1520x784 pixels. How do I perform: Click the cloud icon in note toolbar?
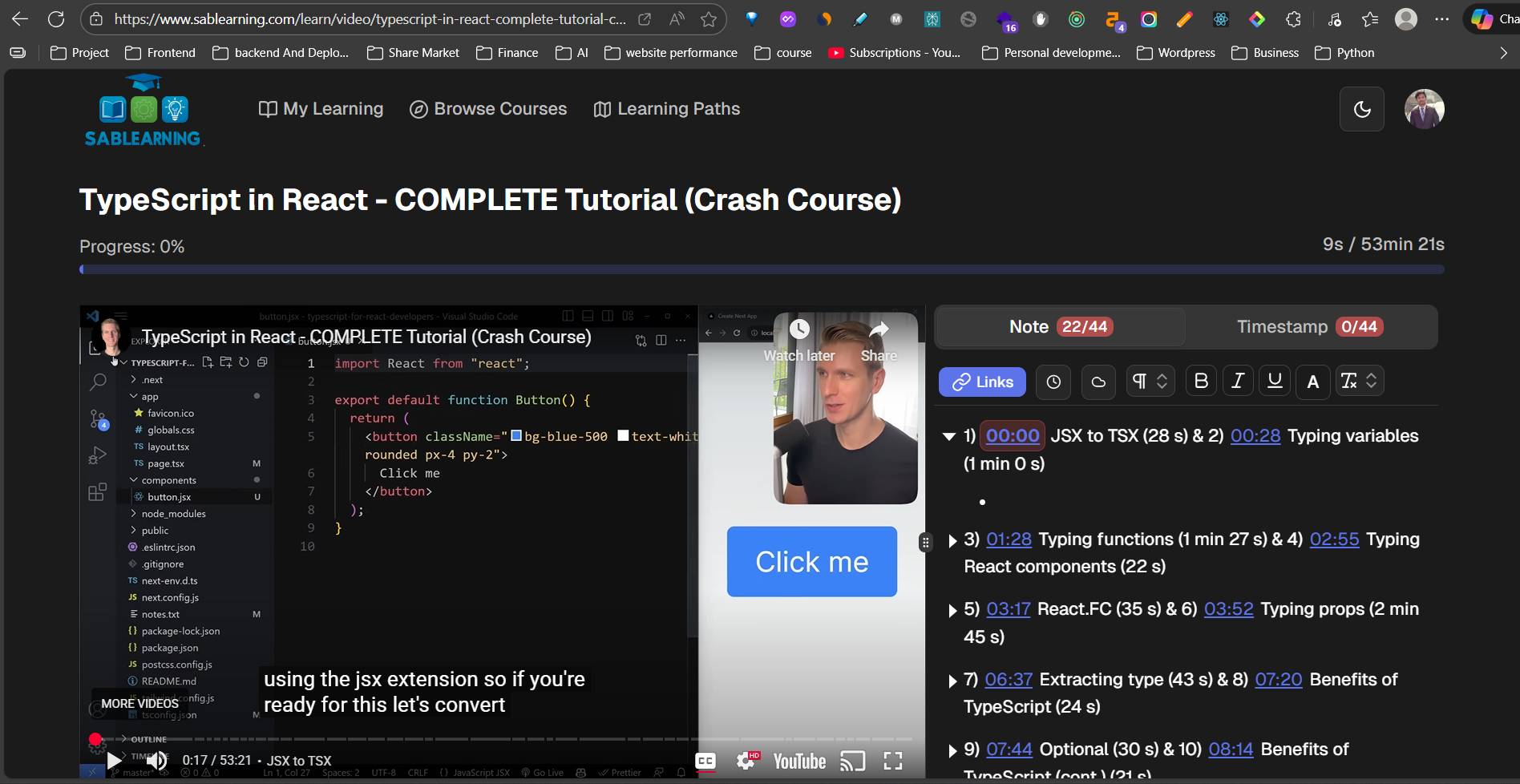1098,382
